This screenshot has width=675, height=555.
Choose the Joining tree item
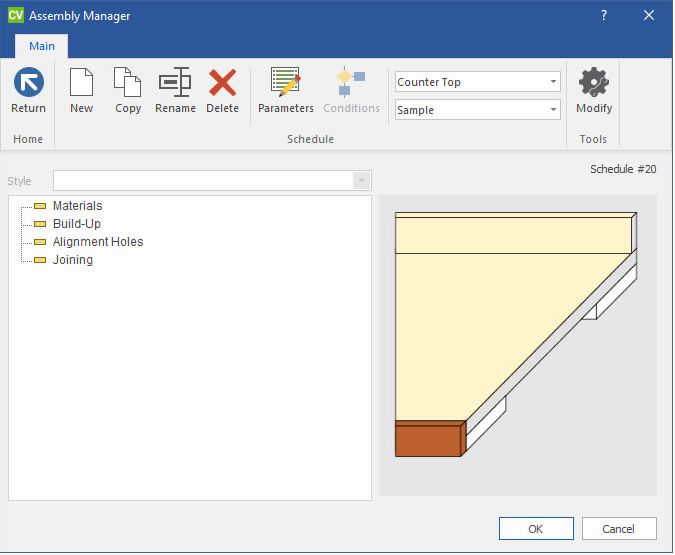point(72,260)
